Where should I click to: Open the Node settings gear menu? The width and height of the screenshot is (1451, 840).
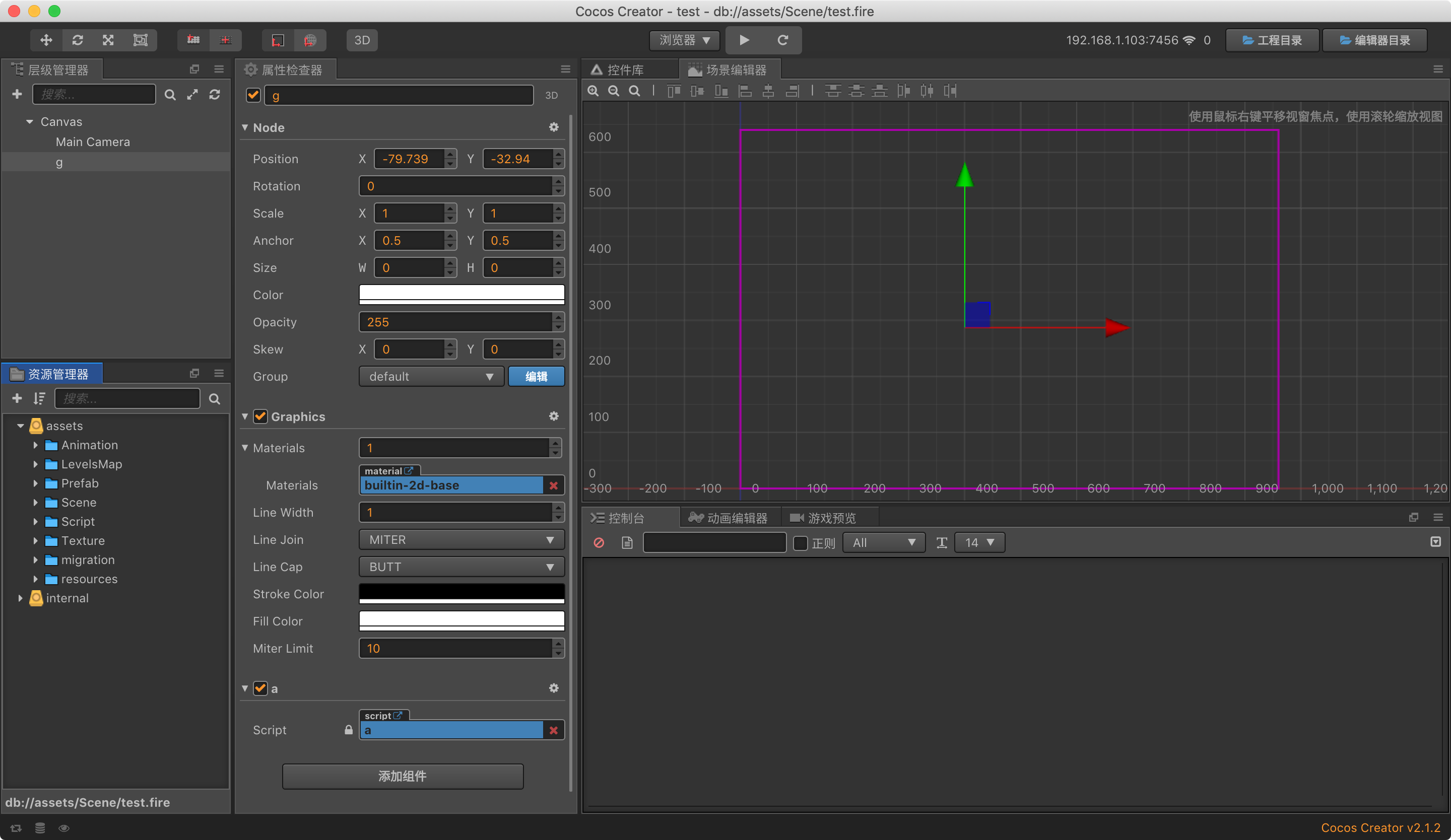tap(553, 127)
